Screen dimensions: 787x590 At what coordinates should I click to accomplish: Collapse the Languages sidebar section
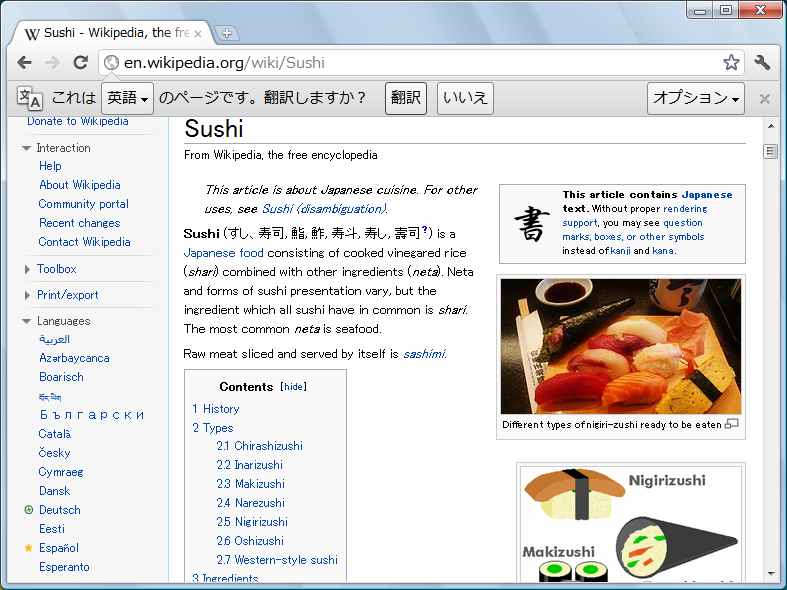[x=26, y=321]
